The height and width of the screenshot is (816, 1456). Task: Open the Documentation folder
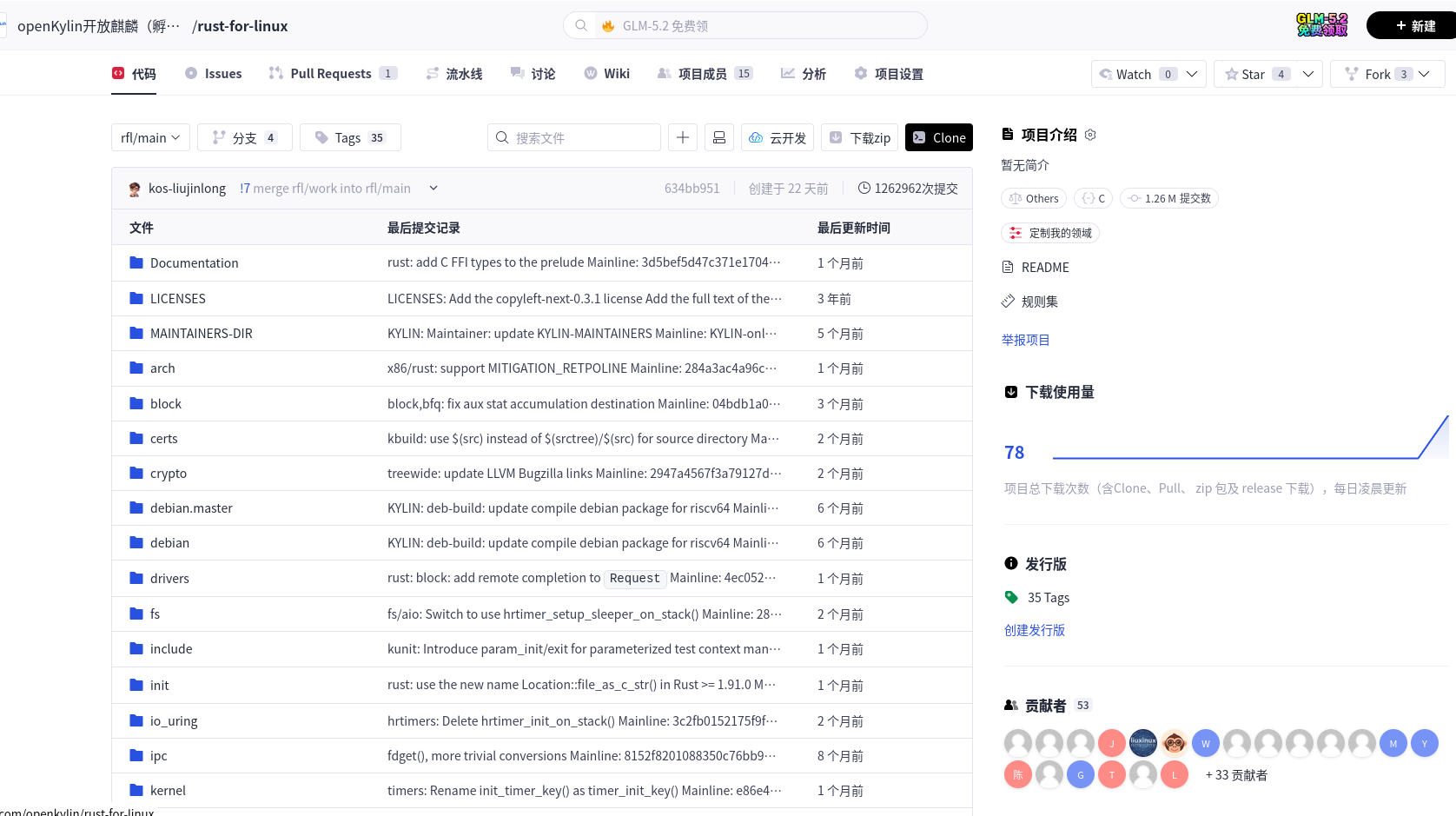pos(194,263)
